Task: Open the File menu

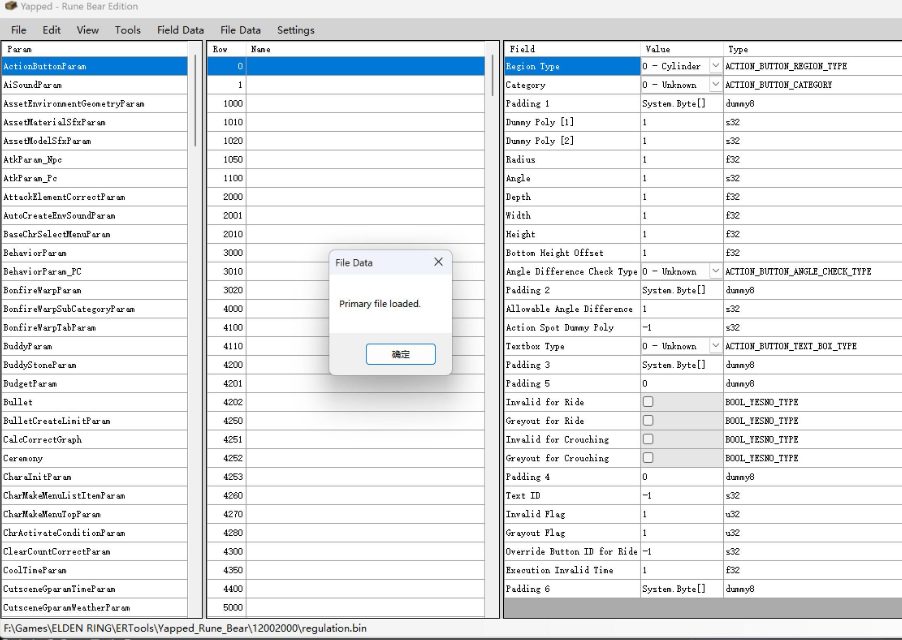Action: (x=19, y=30)
